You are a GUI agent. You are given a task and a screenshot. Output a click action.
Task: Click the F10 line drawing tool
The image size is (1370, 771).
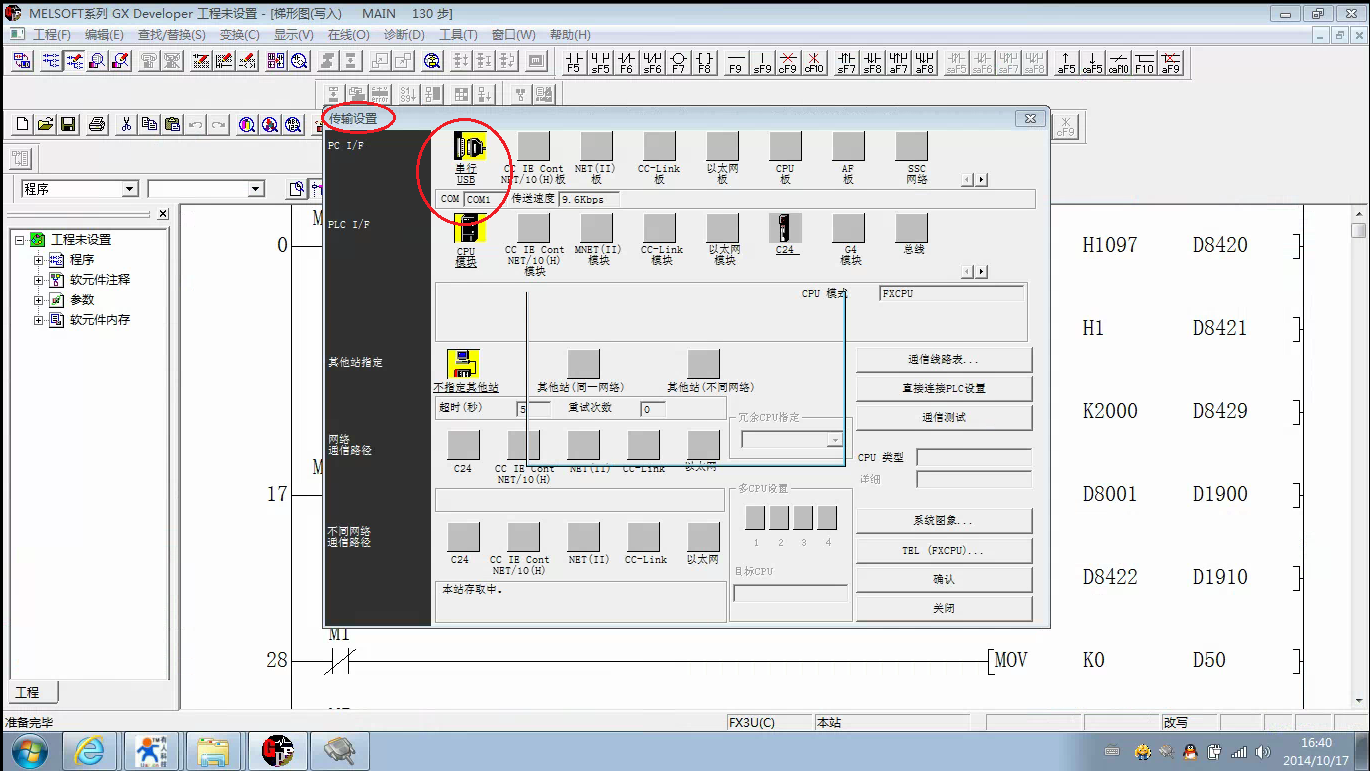1145,63
